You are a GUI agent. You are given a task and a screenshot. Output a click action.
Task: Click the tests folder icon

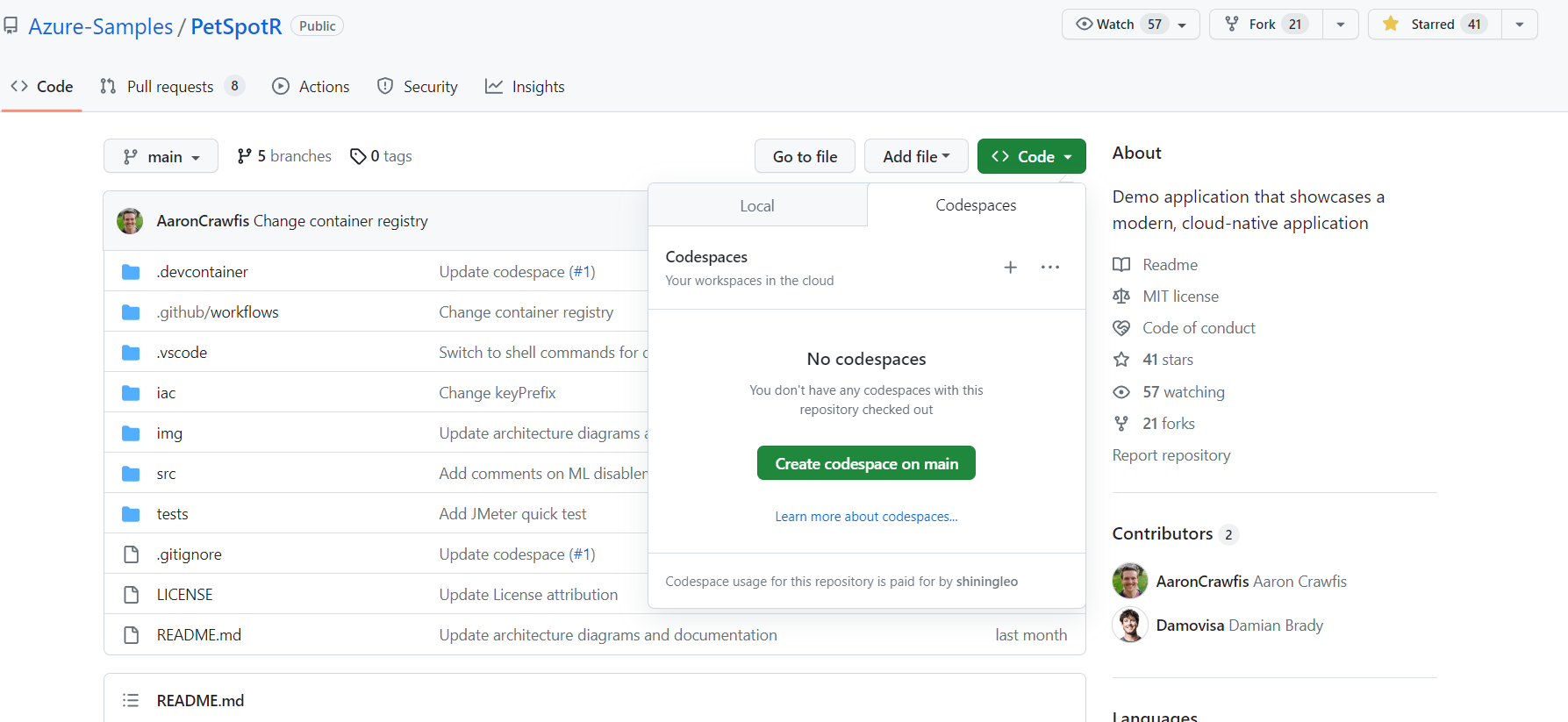tap(131, 514)
